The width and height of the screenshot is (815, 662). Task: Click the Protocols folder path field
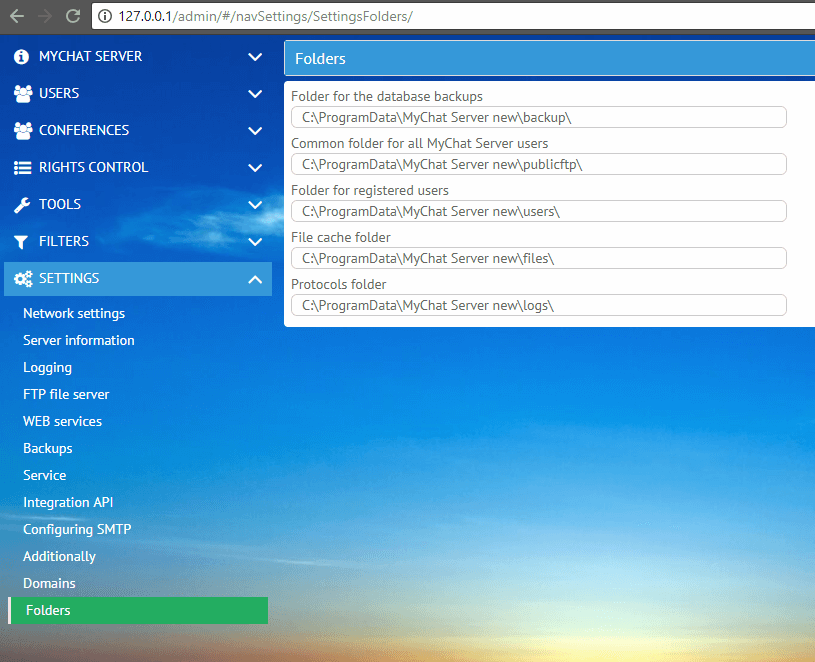(x=538, y=305)
